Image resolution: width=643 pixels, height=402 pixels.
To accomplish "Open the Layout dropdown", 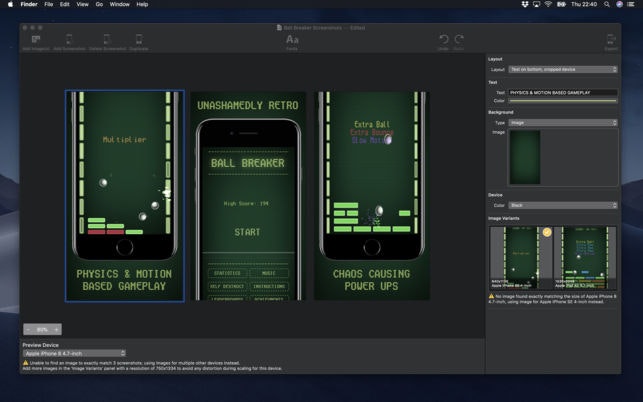I will click(563, 69).
